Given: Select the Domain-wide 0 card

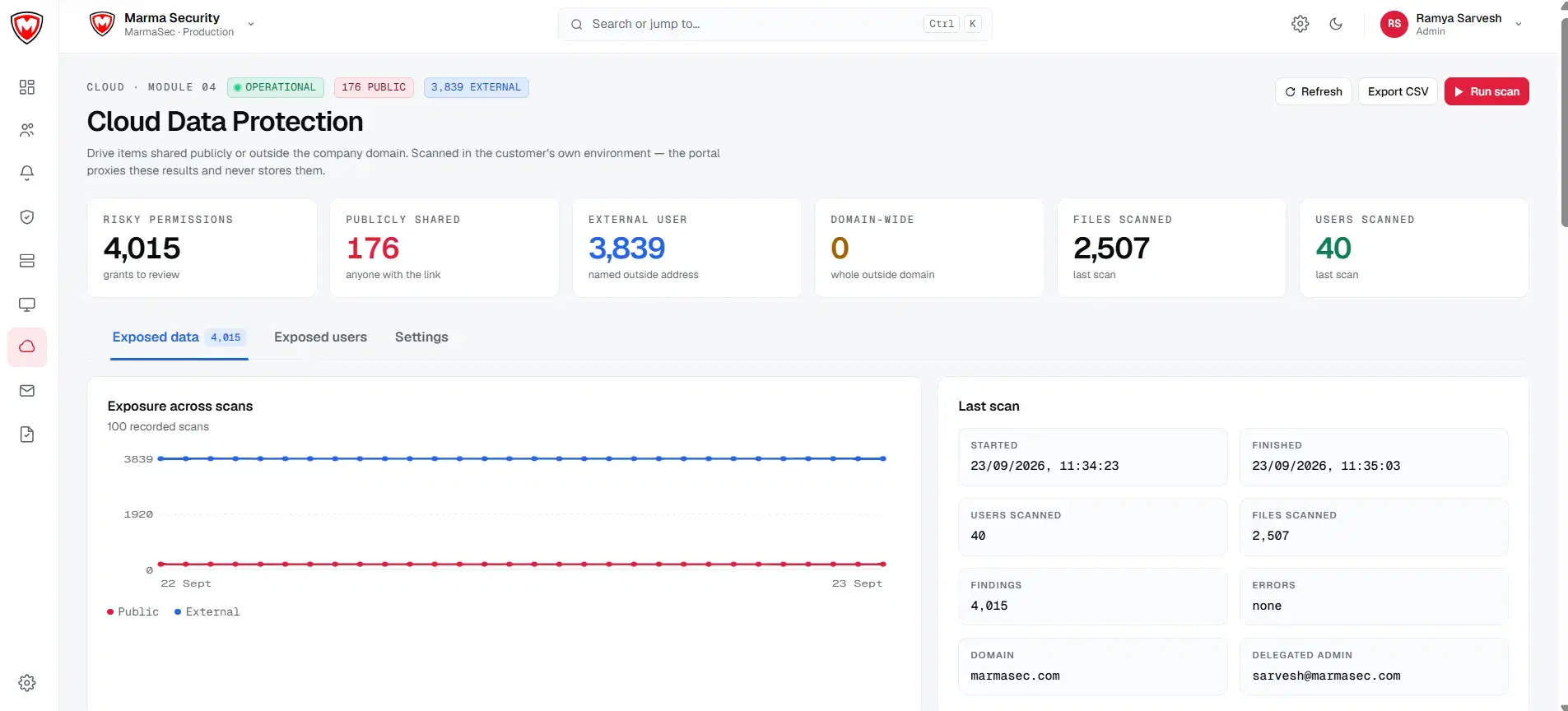Looking at the screenshot, I should click(929, 248).
